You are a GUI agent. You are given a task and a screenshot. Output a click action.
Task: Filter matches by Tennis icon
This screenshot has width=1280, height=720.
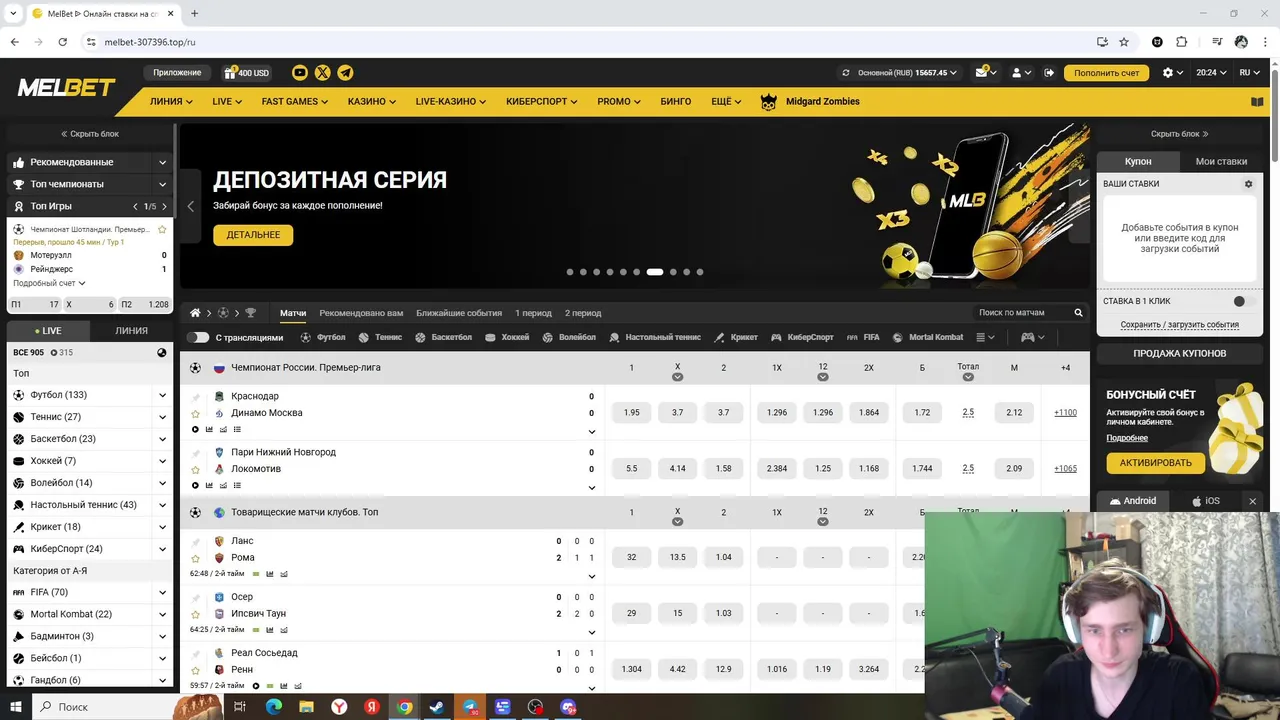coord(364,338)
